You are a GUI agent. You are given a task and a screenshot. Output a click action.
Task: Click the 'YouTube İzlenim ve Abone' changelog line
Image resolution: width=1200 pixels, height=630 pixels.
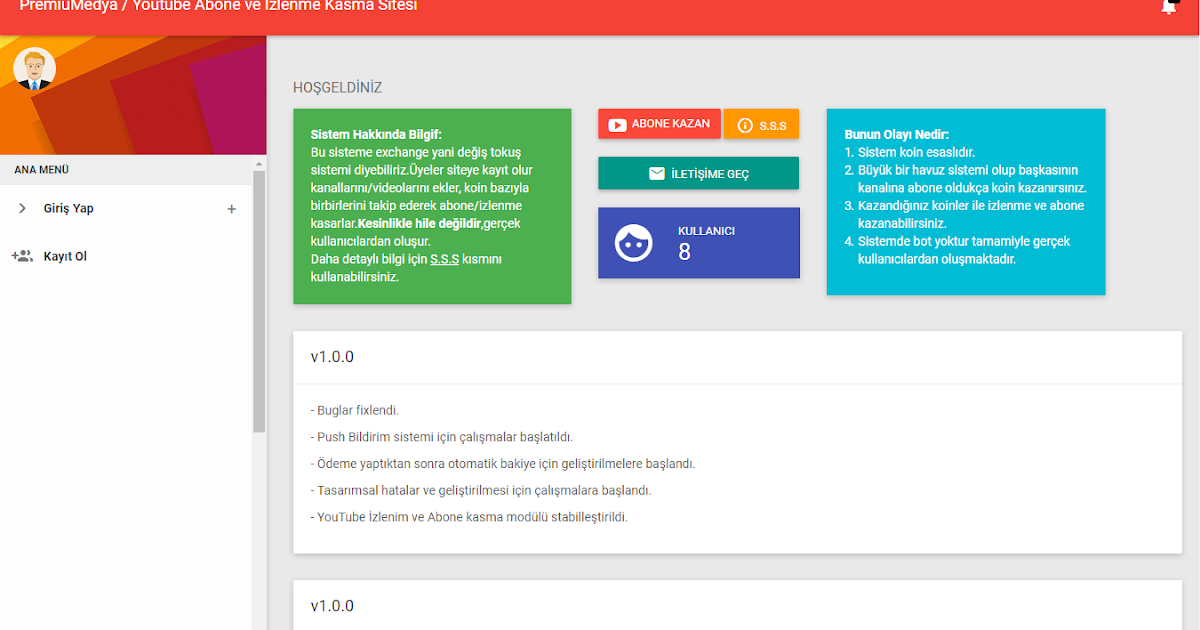[469, 518]
